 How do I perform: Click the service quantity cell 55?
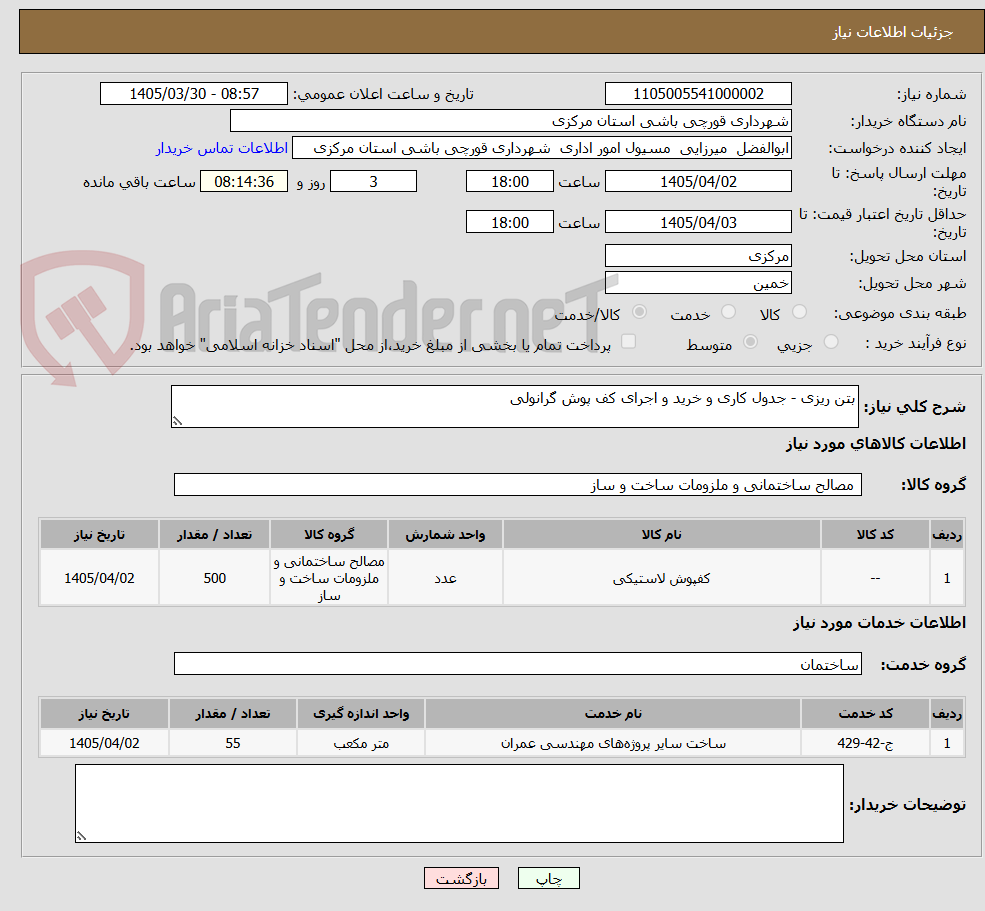tap(232, 743)
